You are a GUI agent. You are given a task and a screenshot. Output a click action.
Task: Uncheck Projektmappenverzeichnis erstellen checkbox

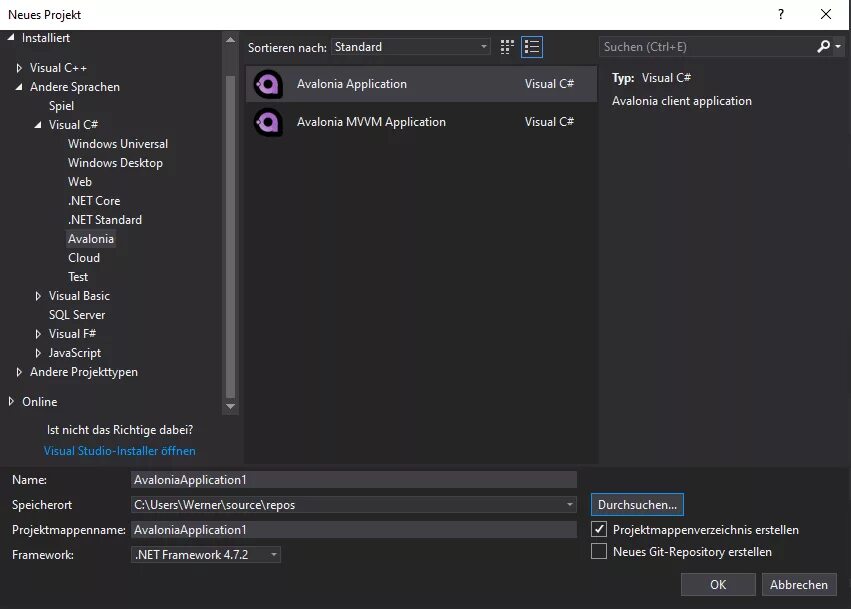coord(599,529)
